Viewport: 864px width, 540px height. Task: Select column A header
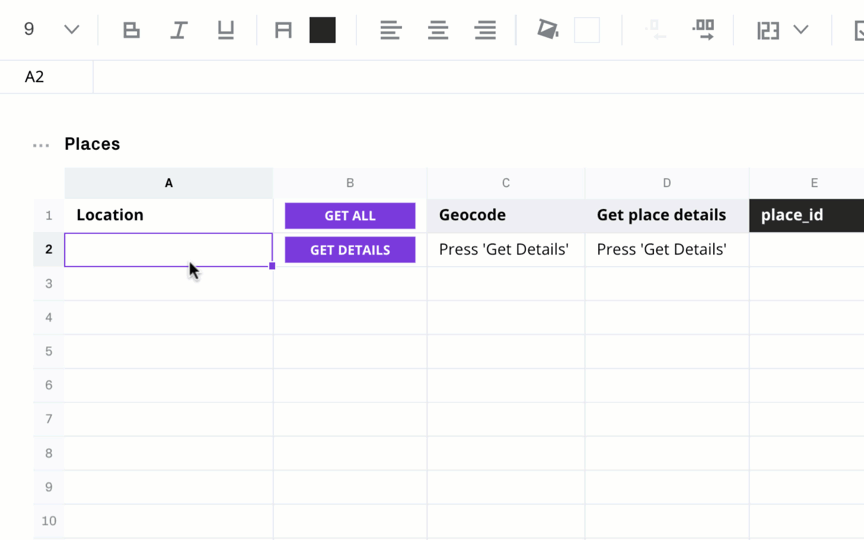(169, 183)
